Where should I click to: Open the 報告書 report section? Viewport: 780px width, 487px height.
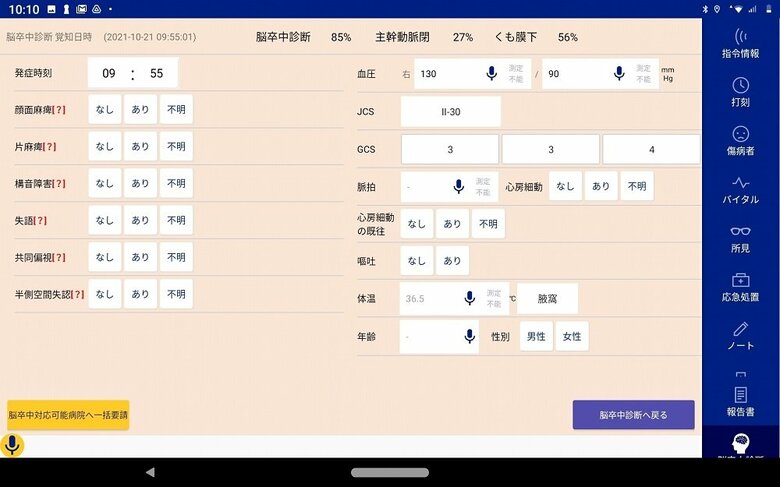point(740,401)
